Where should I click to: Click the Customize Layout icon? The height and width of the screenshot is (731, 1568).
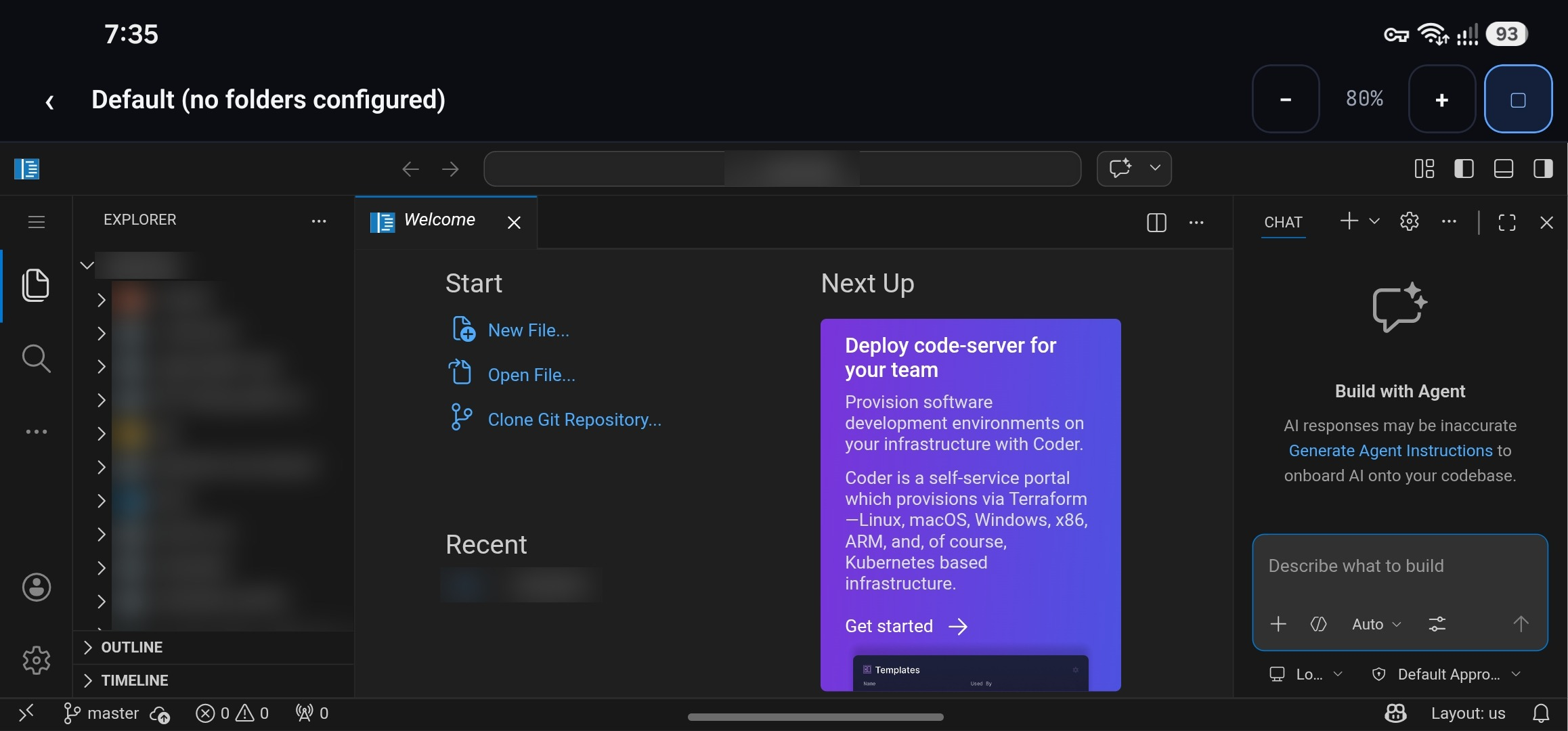1424,169
